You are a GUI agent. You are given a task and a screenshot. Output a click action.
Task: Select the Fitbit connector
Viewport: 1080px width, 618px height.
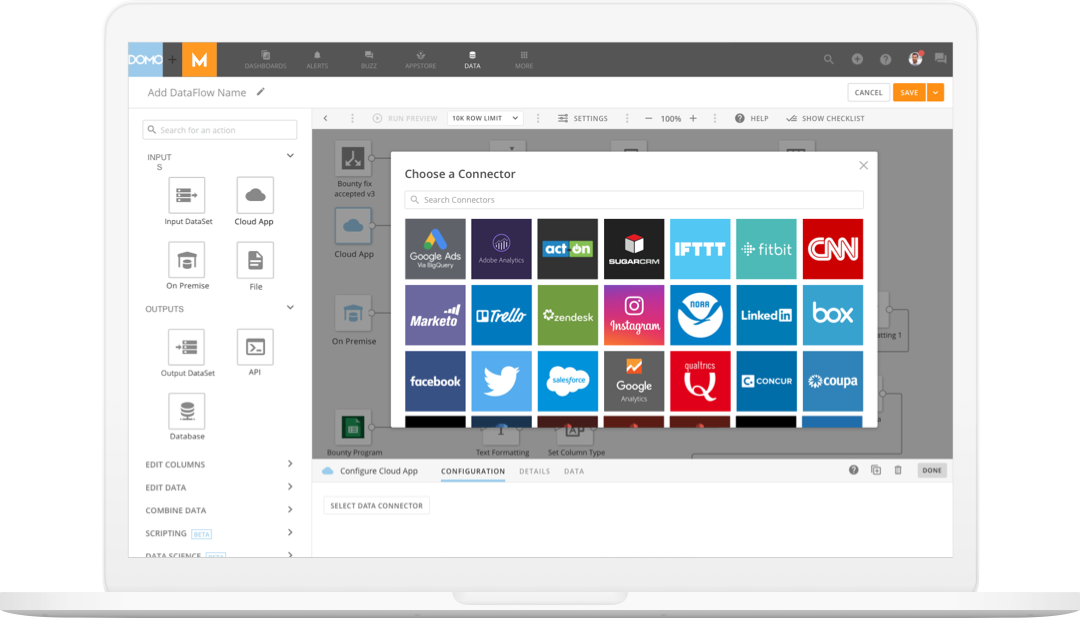coord(766,249)
